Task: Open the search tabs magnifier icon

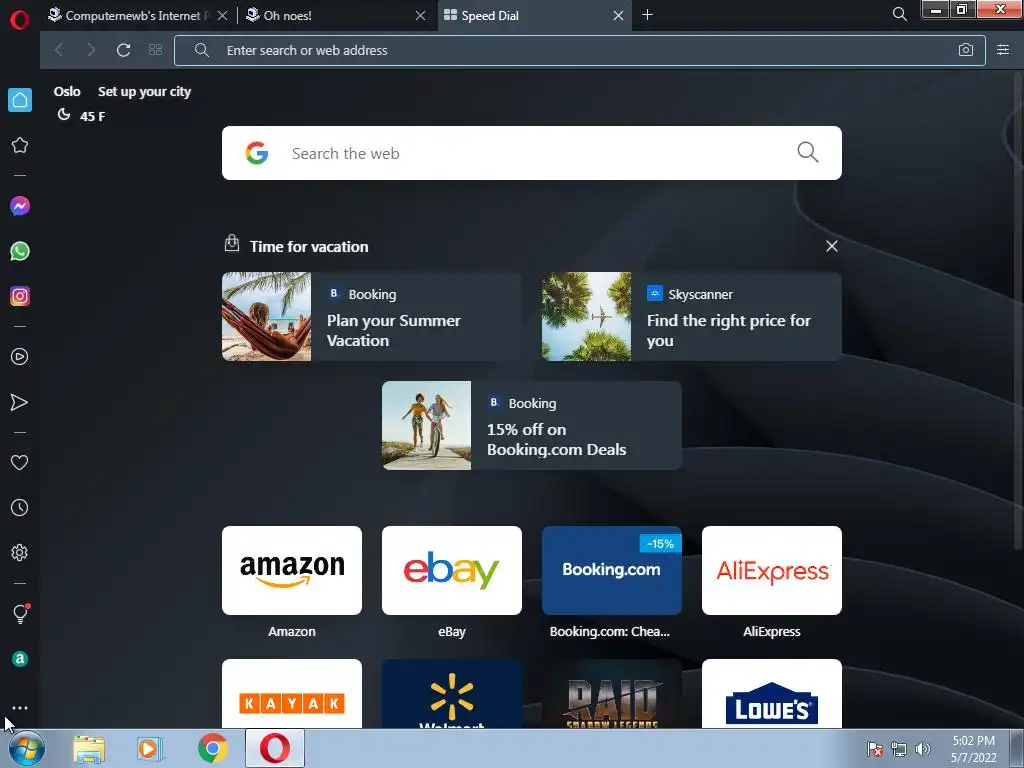Action: (x=899, y=14)
